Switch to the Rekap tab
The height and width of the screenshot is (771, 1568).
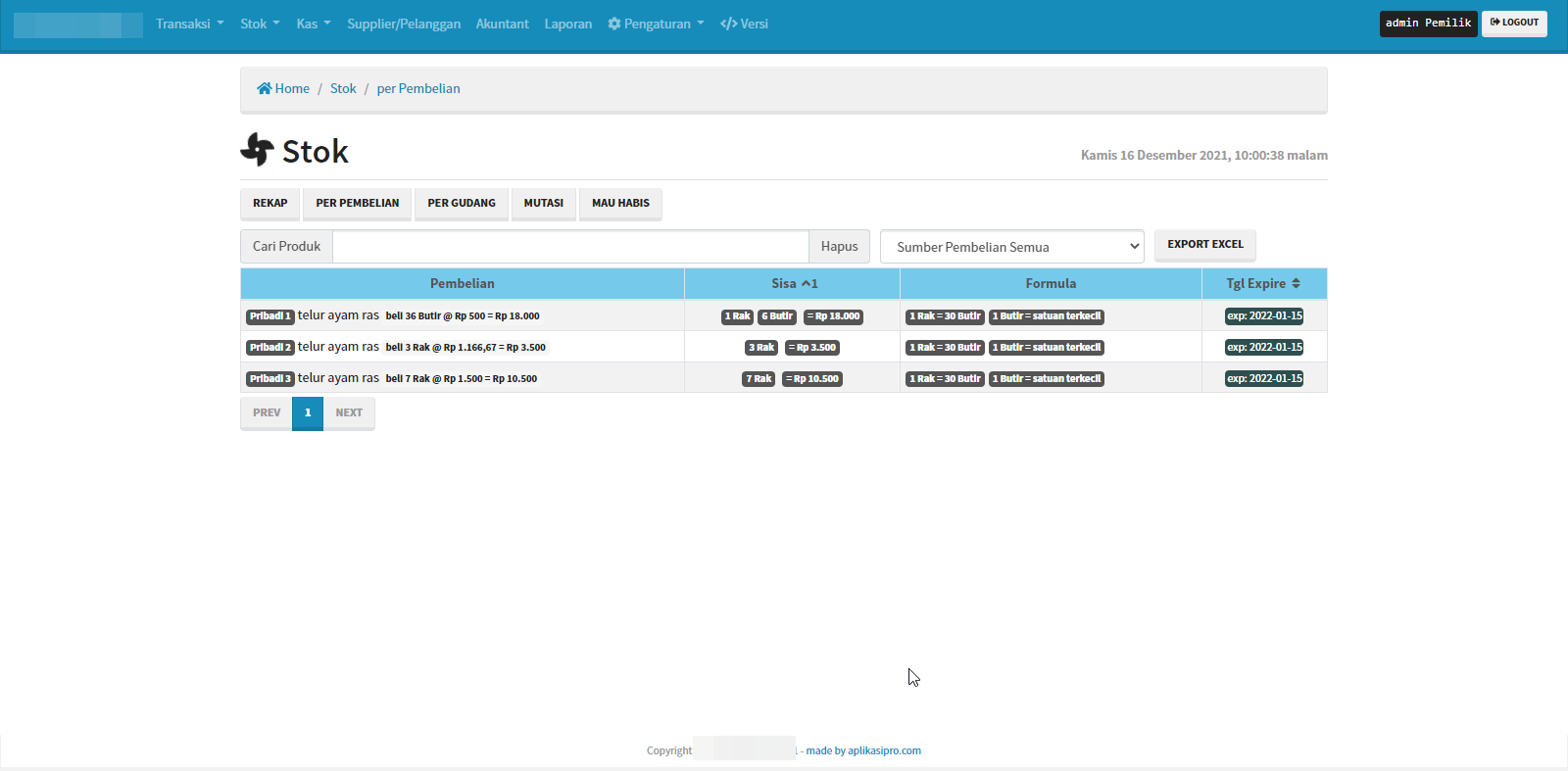click(269, 203)
